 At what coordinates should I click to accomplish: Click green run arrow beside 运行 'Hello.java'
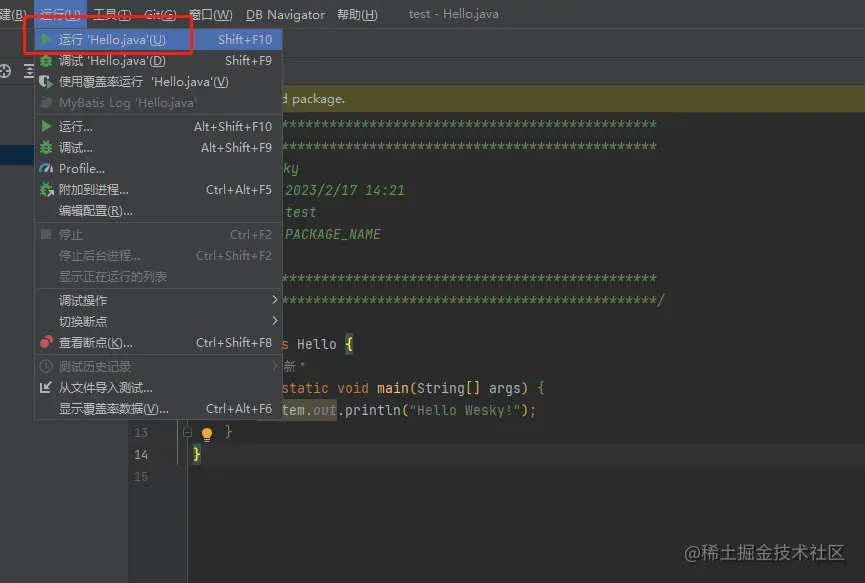click(46, 39)
